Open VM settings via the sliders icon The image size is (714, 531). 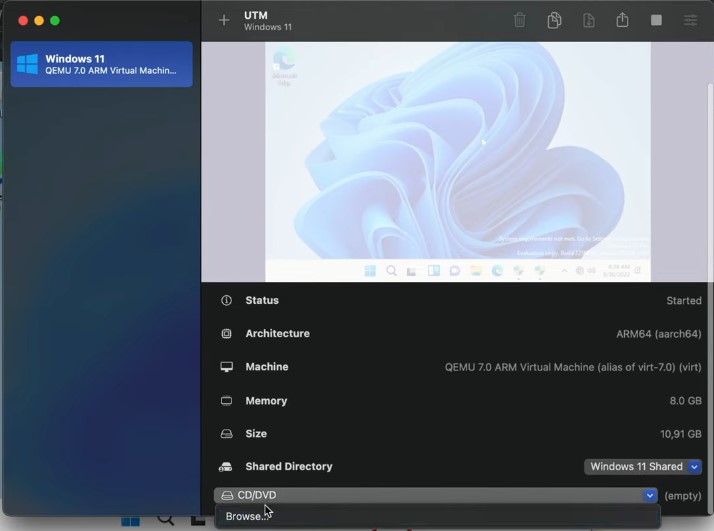pos(690,20)
